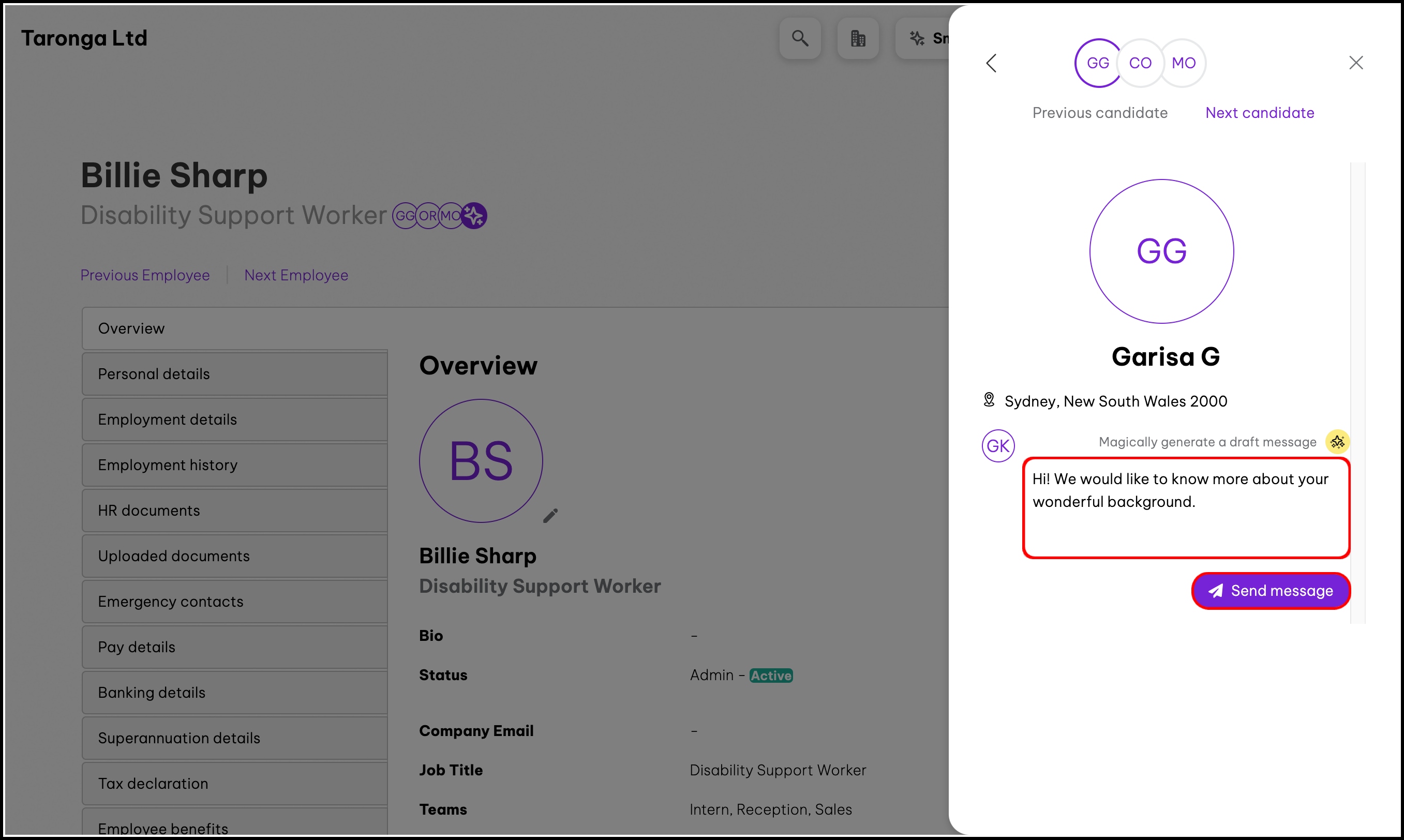Click the GG badge next to Disability Support Worker

tap(405, 216)
